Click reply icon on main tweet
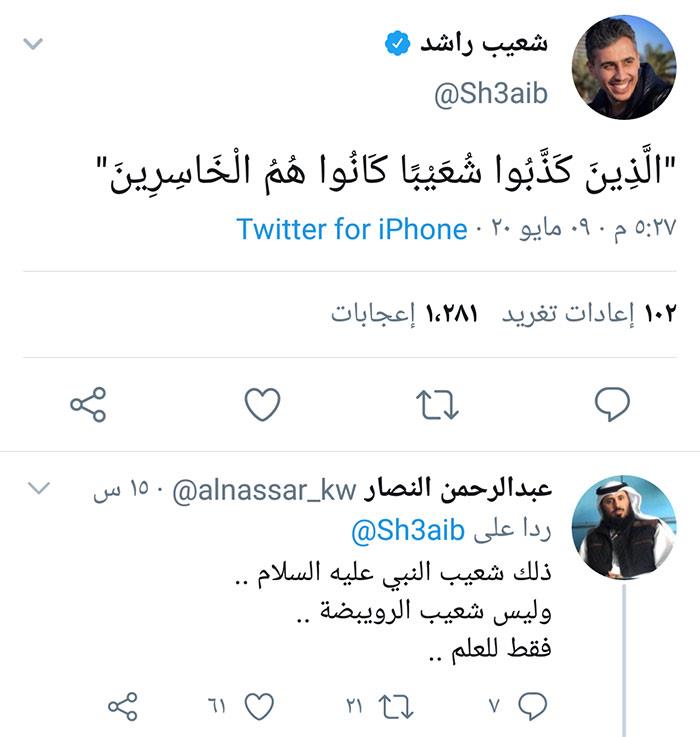This screenshot has width=700, height=737. pos(611,404)
